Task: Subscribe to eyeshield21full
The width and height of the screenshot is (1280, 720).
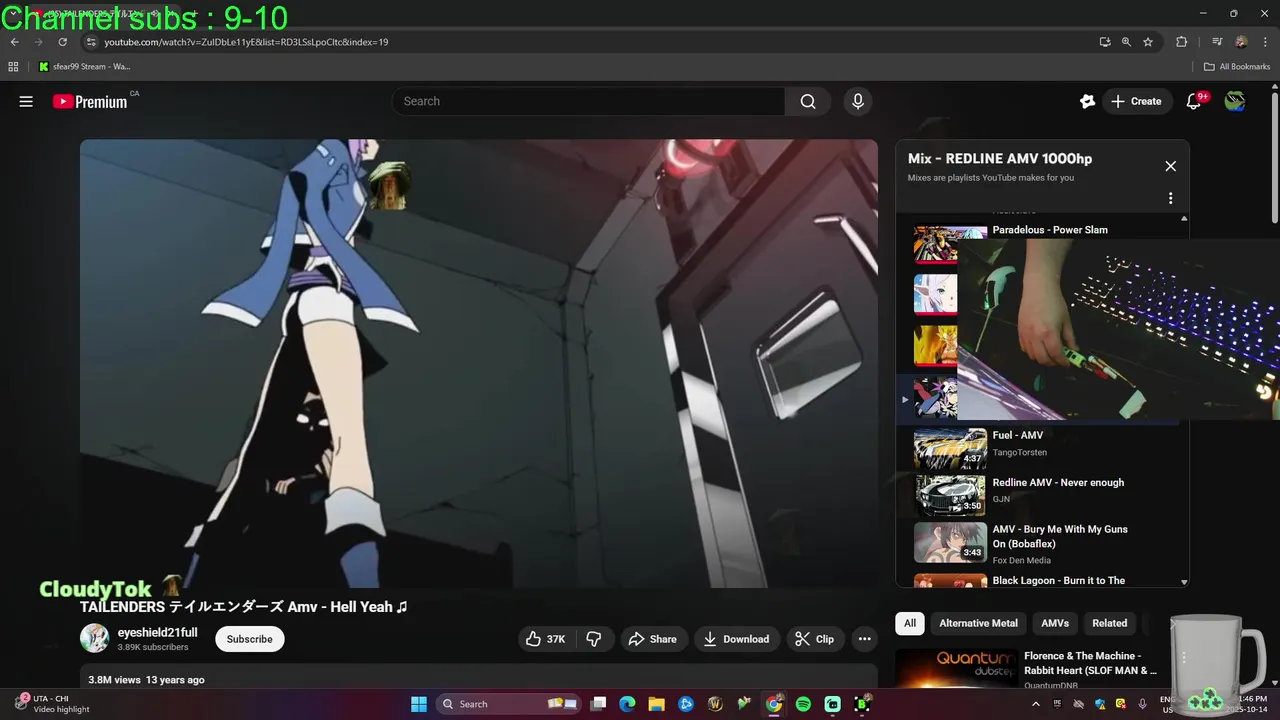Action: 249,639
